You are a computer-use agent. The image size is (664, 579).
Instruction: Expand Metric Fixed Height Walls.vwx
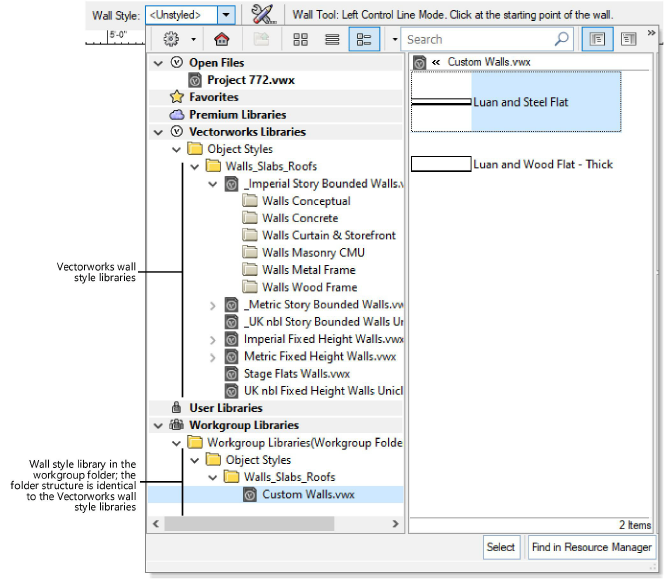213,357
